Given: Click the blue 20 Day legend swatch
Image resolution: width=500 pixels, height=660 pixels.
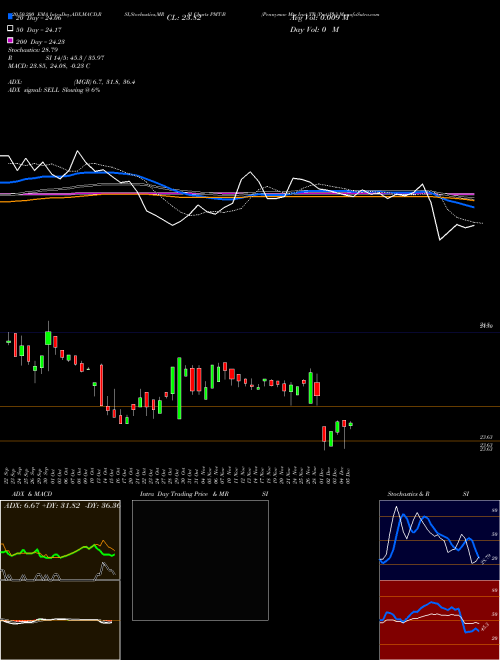Looking at the screenshot, I should pyautogui.click(x=10, y=16).
